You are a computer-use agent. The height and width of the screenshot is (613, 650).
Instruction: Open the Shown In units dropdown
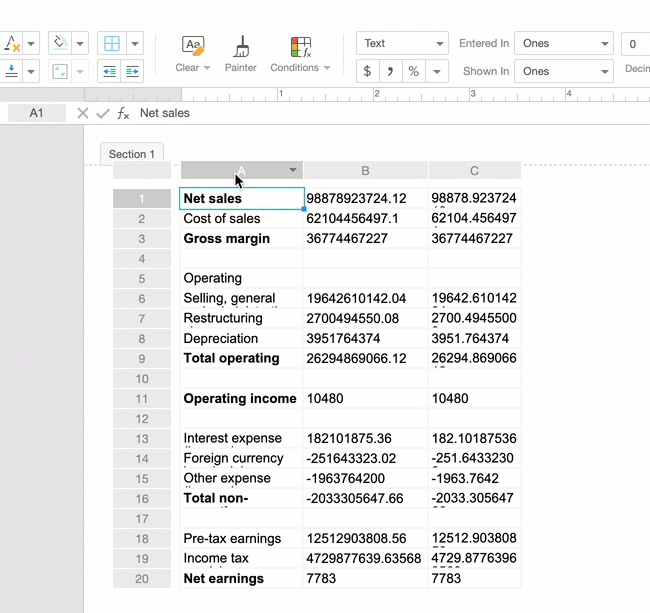[564, 71]
